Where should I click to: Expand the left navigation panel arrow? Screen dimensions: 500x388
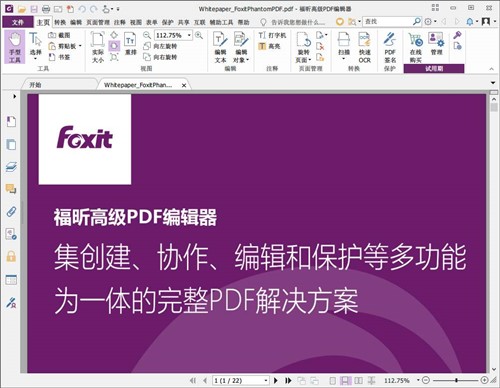click(x=14, y=96)
